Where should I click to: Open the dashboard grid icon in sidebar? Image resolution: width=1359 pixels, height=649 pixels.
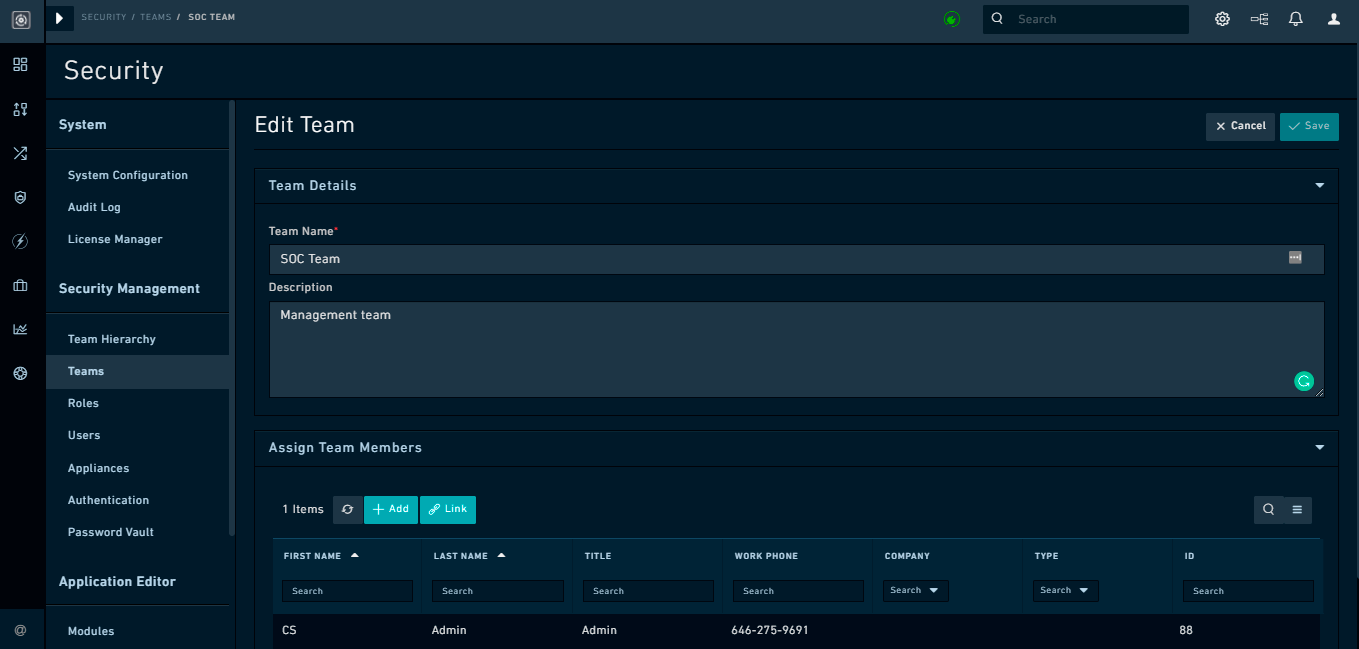[x=20, y=64]
